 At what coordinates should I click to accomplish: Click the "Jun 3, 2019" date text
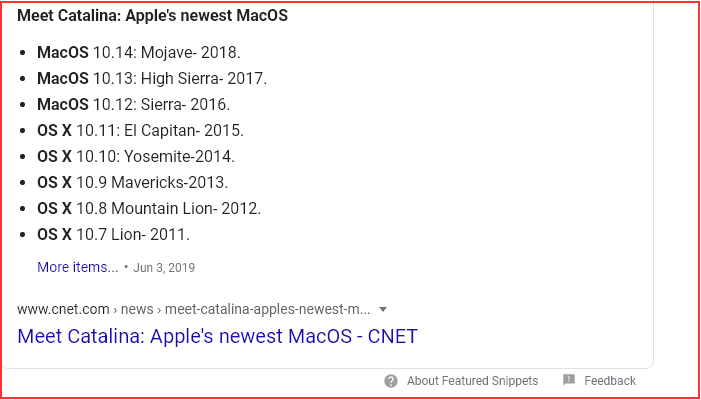164,268
